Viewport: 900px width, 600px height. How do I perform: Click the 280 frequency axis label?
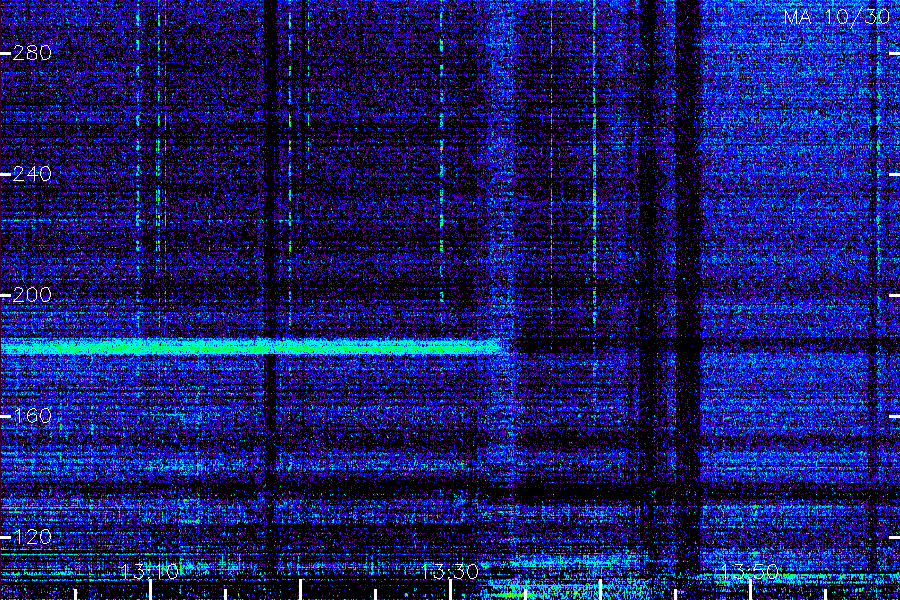(x=32, y=53)
